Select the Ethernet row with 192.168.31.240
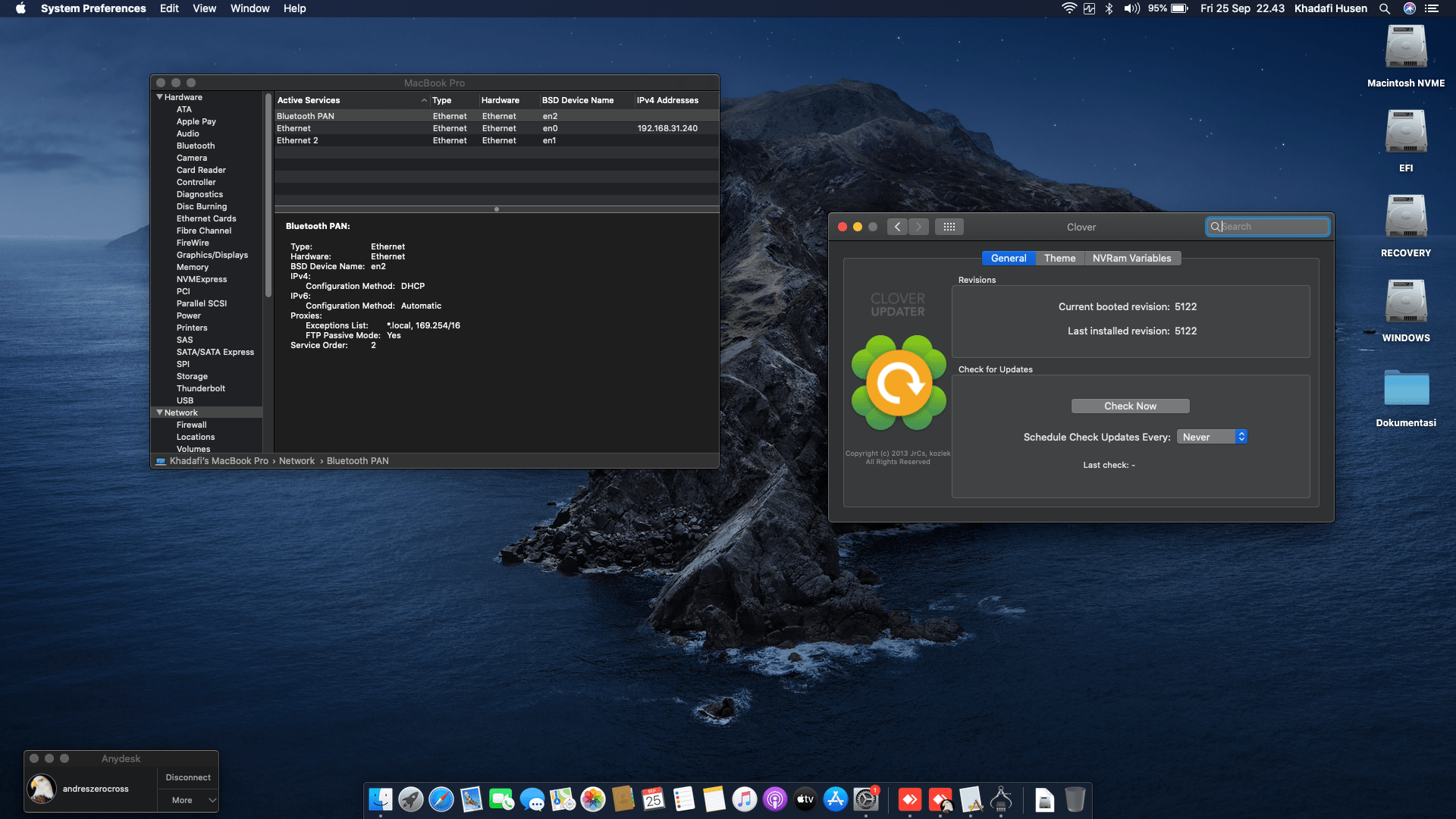This screenshot has width=1456, height=819. point(497,128)
